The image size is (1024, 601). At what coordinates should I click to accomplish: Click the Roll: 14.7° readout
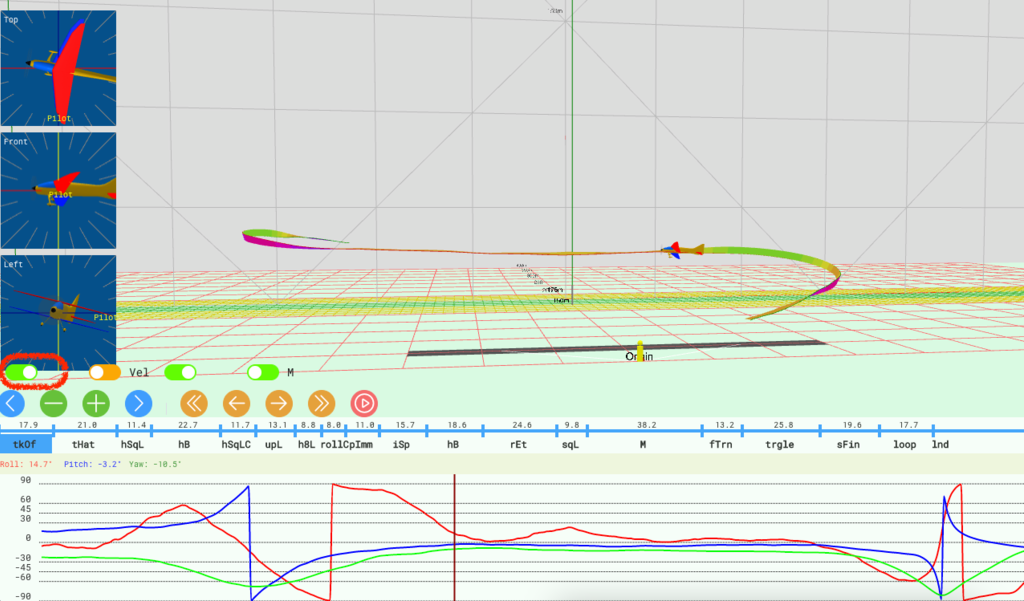(x=26, y=464)
